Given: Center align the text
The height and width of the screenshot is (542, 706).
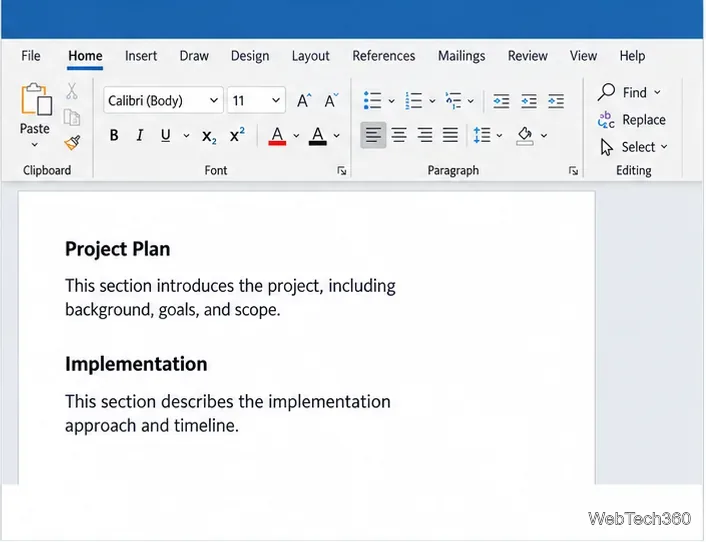Looking at the screenshot, I should pyautogui.click(x=399, y=135).
